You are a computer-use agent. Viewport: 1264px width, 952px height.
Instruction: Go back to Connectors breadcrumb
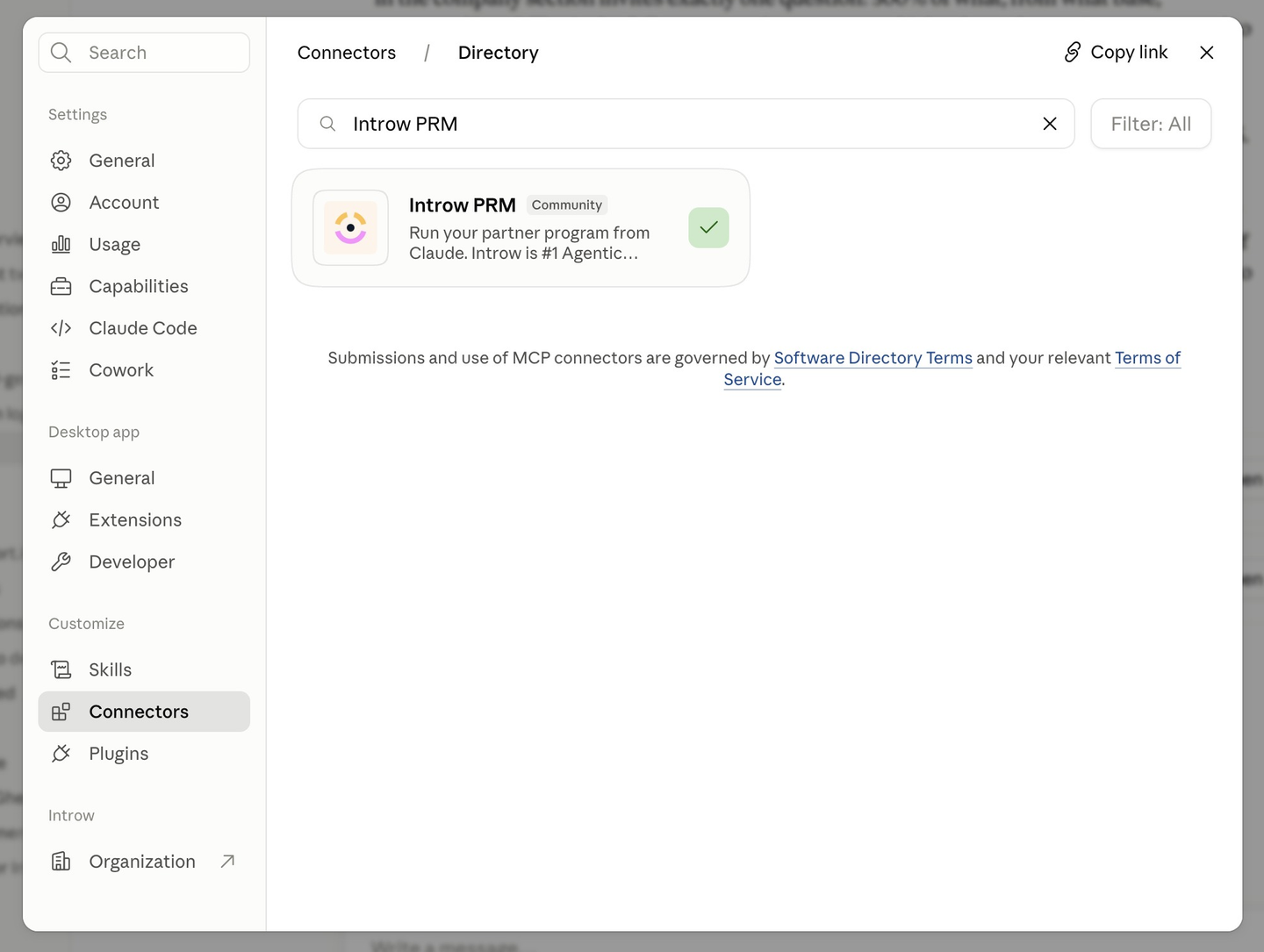click(347, 53)
